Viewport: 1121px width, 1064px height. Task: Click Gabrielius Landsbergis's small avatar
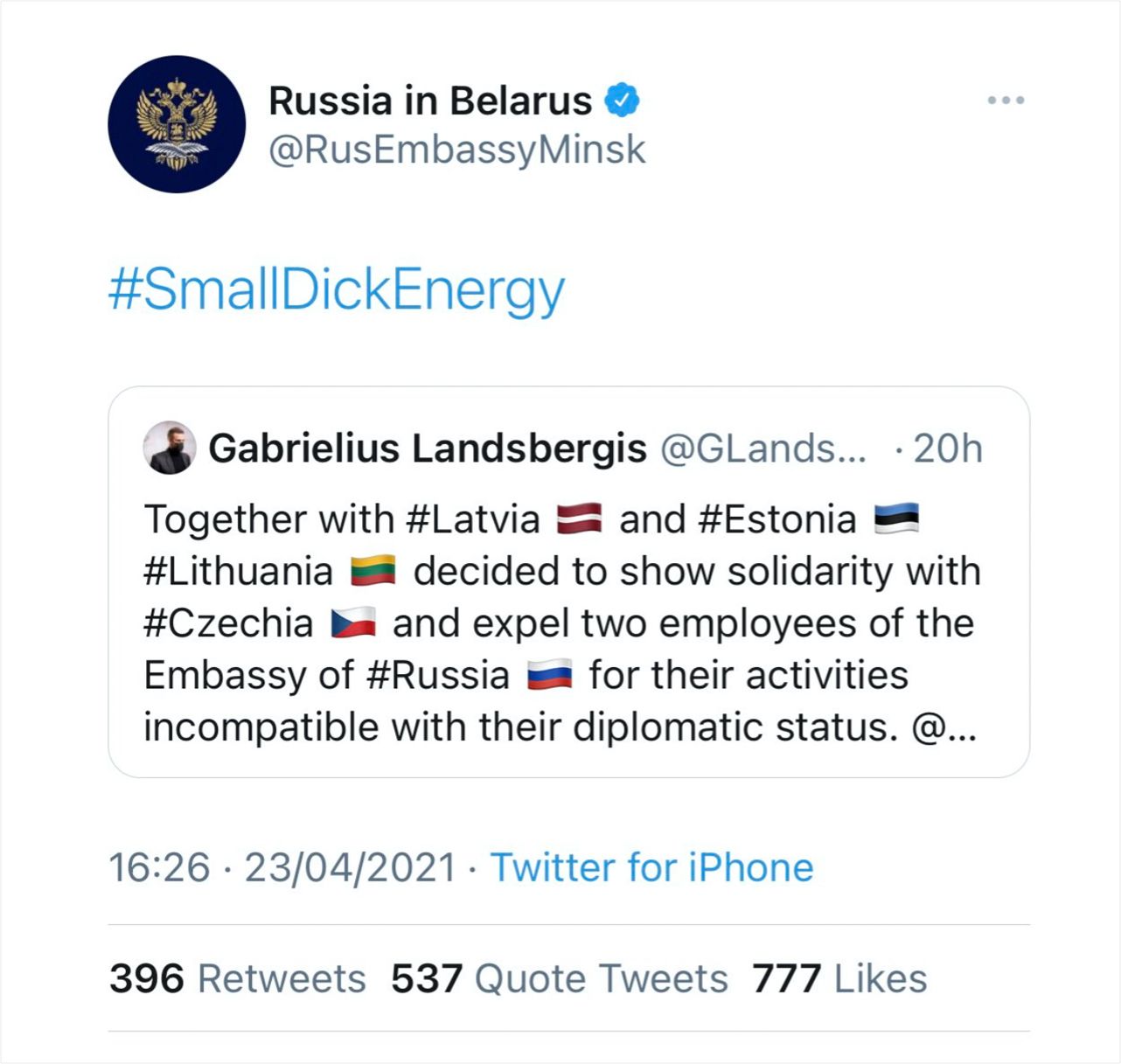[x=169, y=449]
